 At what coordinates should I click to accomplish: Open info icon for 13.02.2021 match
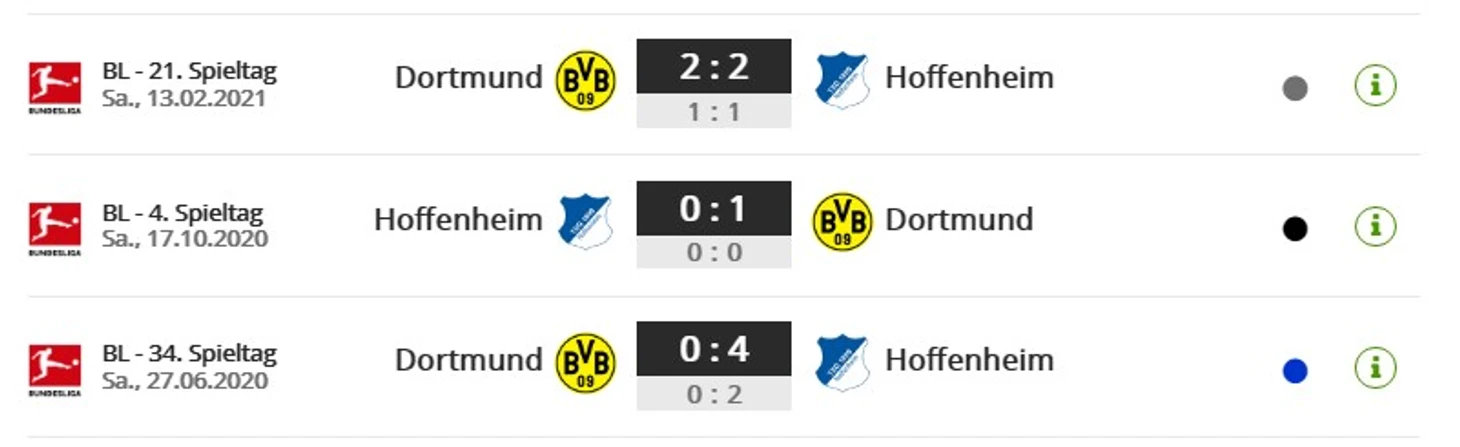pyautogui.click(x=1375, y=86)
